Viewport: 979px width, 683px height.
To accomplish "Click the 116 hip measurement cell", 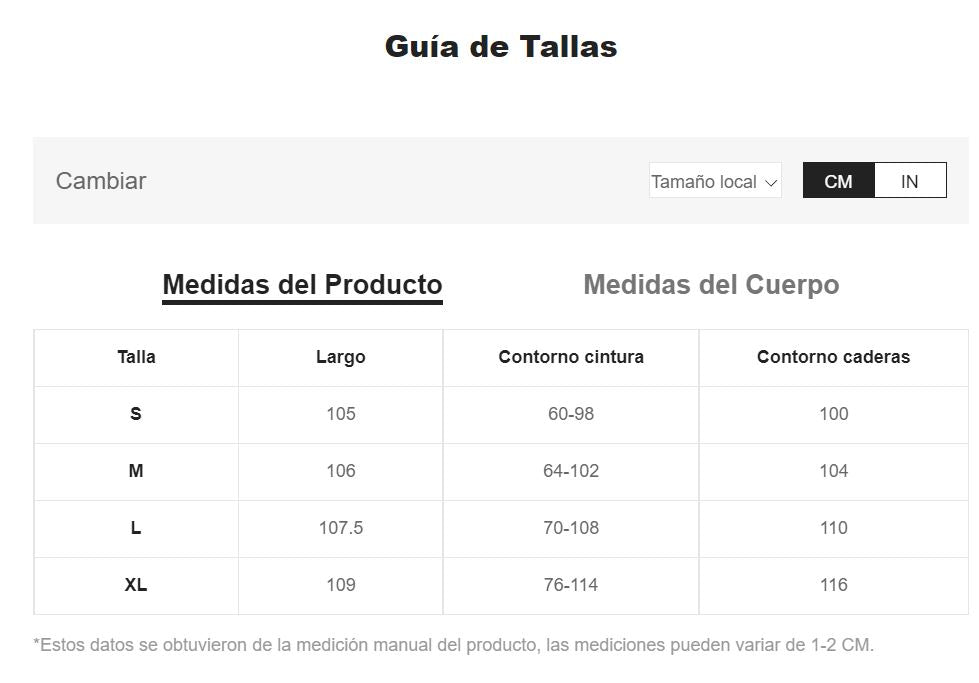I will tap(833, 585).
